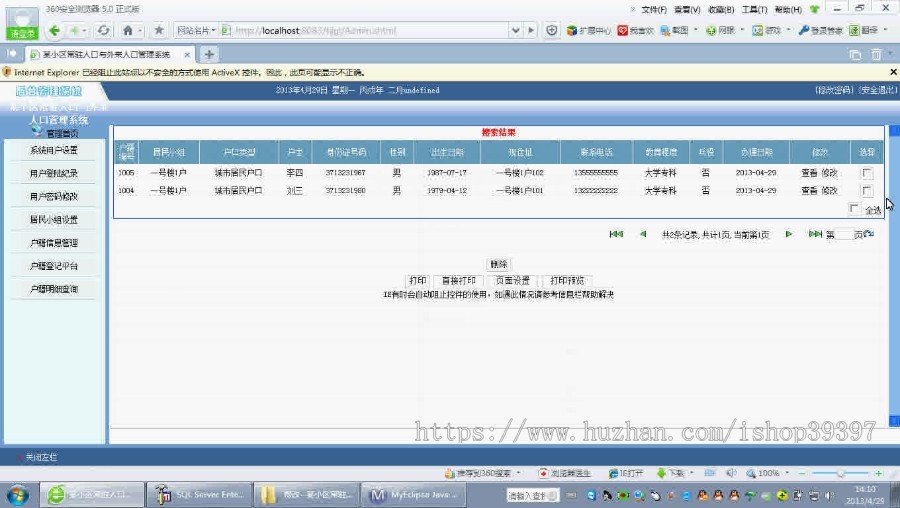Click the 删除 delete button

coord(498,264)
